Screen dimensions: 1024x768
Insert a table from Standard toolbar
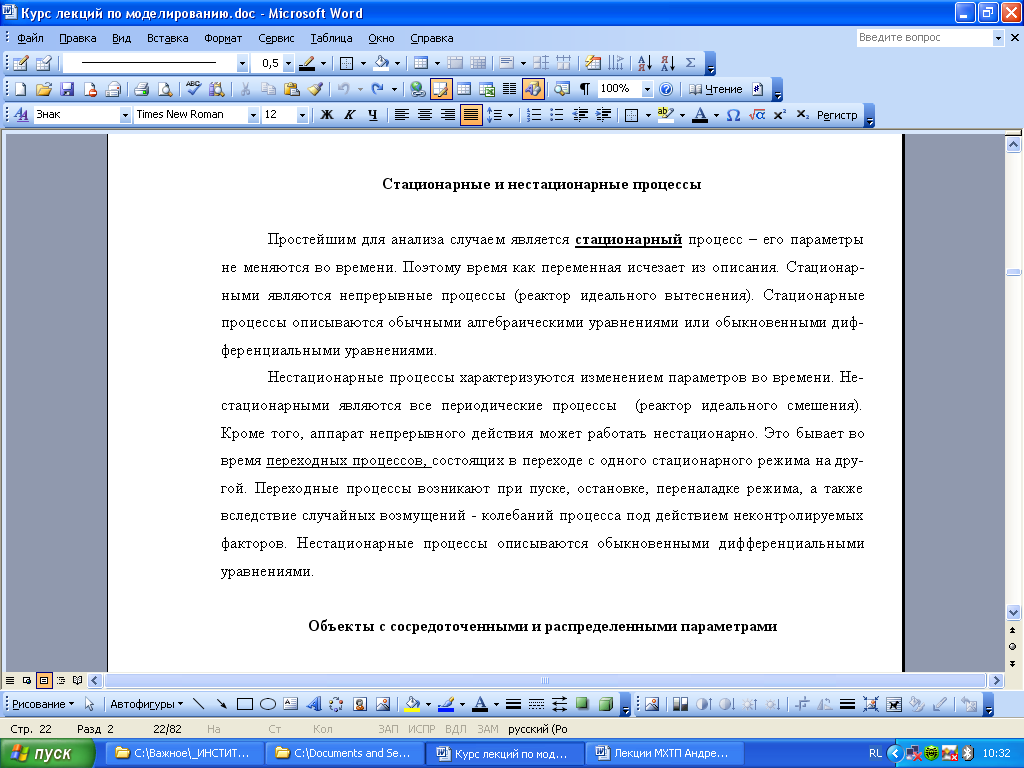click(464, 89)
